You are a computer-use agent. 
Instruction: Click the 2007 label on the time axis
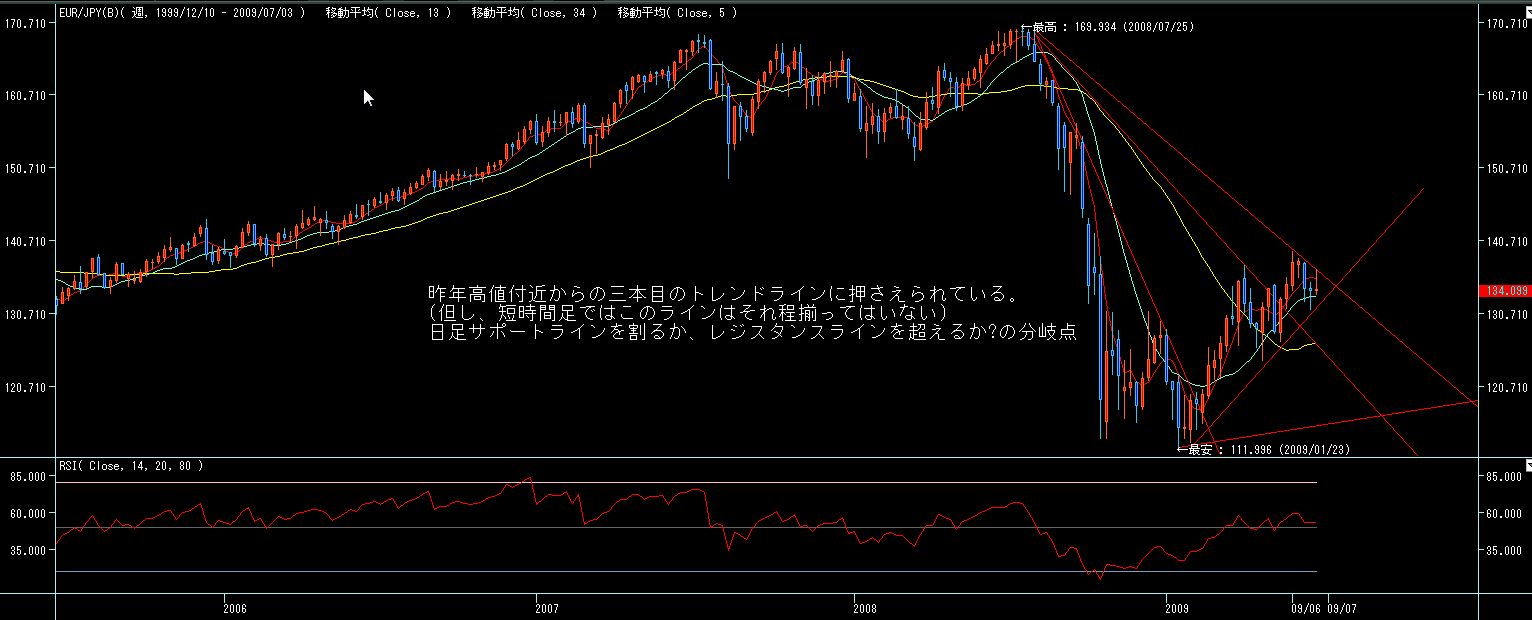(545, 607)
